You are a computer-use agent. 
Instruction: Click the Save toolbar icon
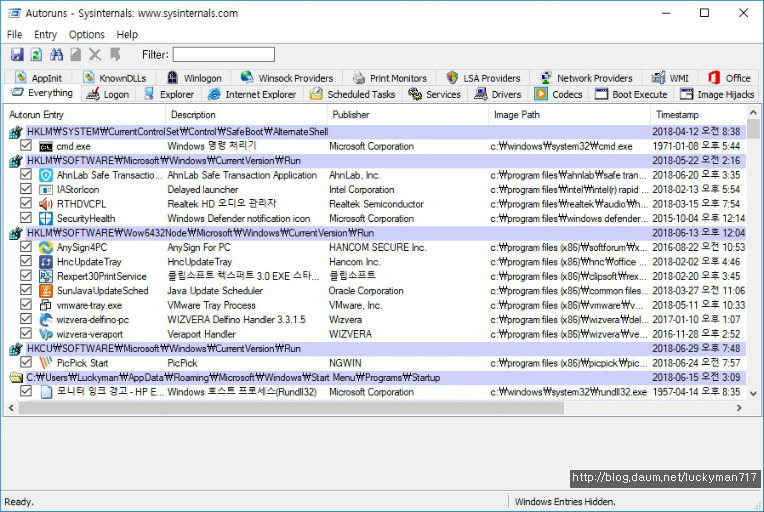[x=17, y=54]
